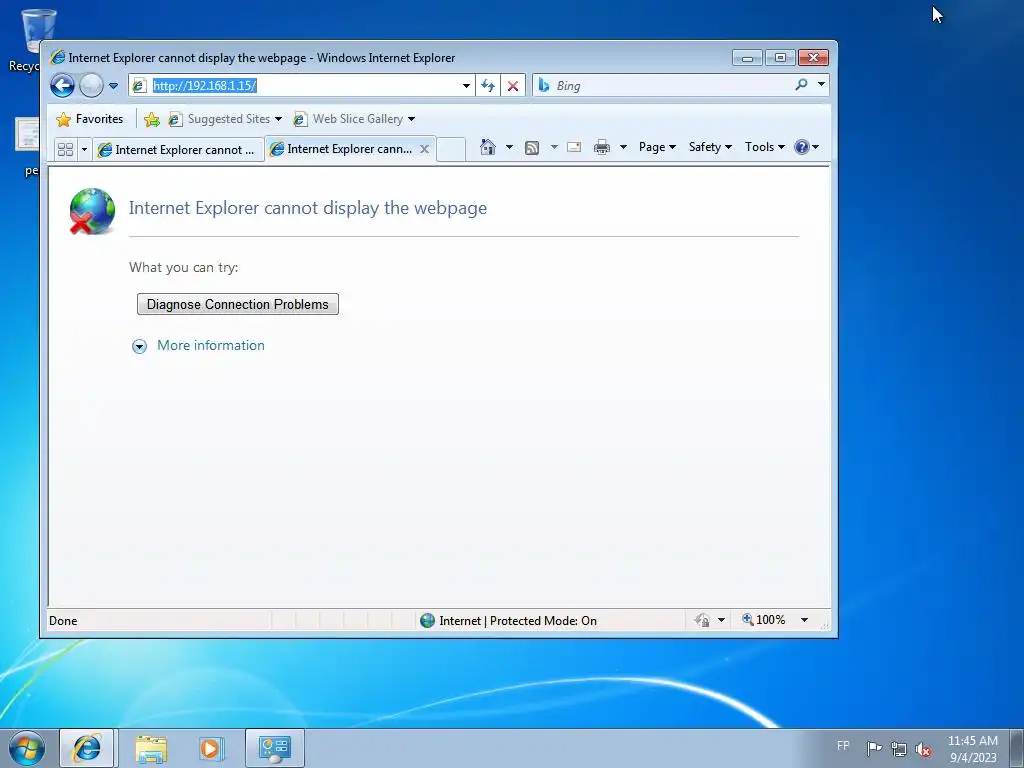1024x768 pixels.
Task: Open Quick Tabs view icon
Action: tap(65, 150)
